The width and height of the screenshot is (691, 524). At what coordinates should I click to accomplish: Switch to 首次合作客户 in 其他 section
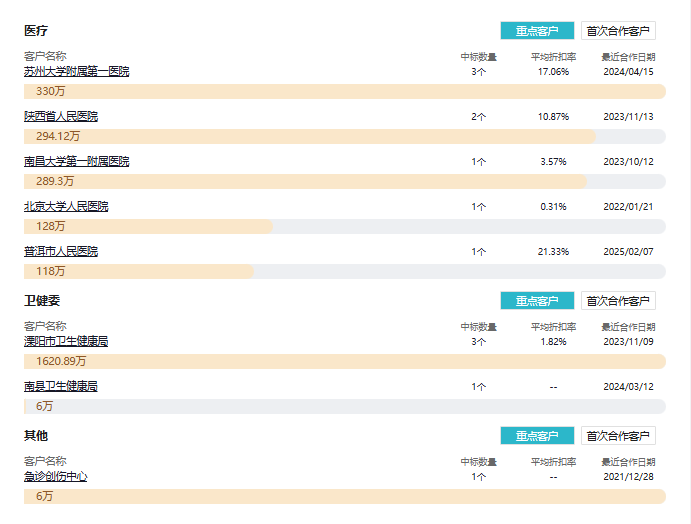coord(618,436)
